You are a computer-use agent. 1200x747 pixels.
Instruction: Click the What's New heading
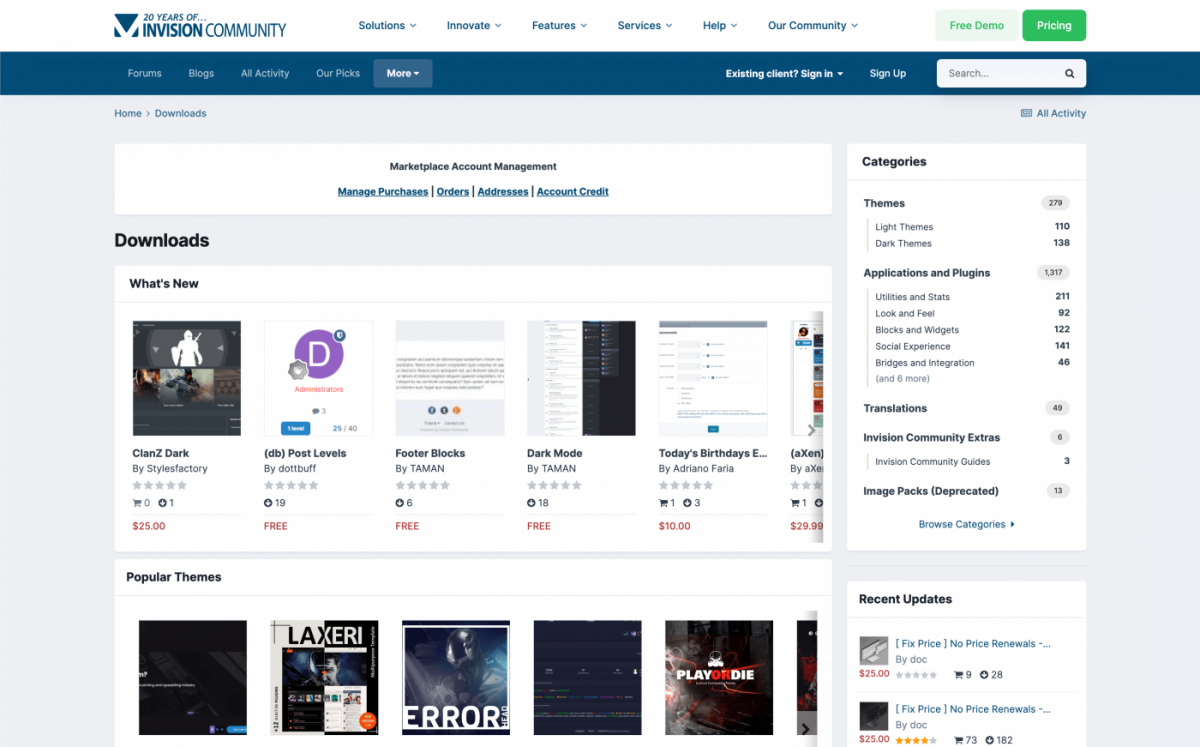164,284
